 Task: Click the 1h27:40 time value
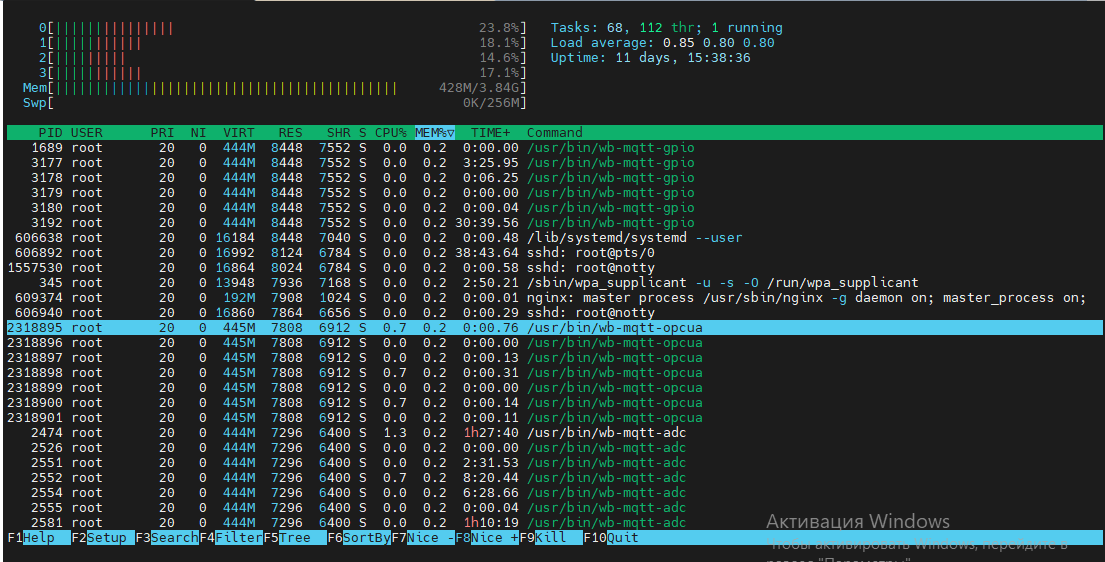[491, 432]
